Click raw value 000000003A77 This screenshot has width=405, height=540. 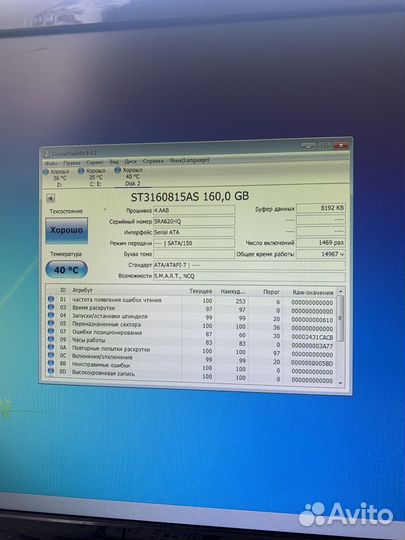(312, 346)
